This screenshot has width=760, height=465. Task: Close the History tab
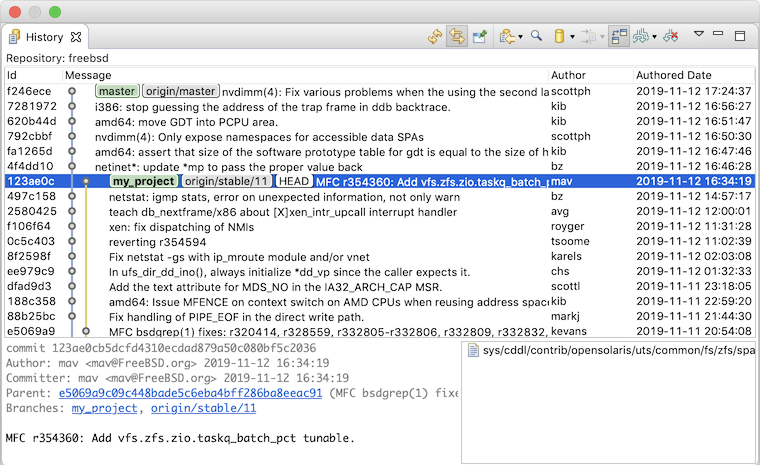pyautogui.click(x=76, y=37)
